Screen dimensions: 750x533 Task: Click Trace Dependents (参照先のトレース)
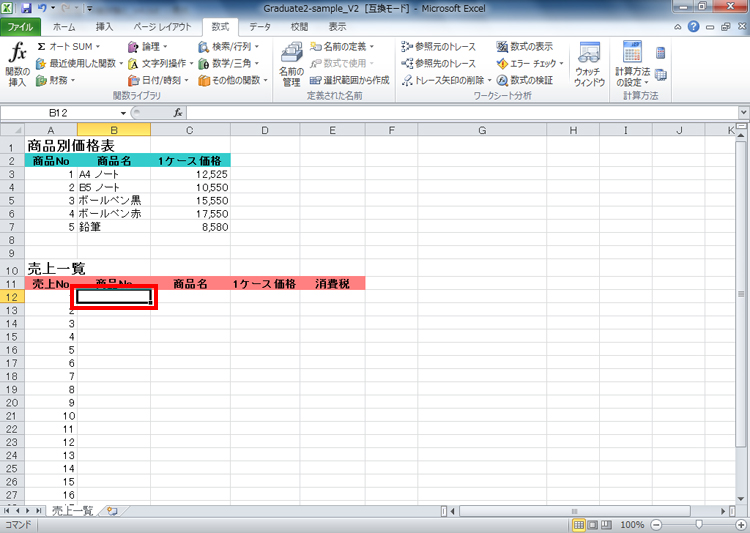tap(439, 63)
